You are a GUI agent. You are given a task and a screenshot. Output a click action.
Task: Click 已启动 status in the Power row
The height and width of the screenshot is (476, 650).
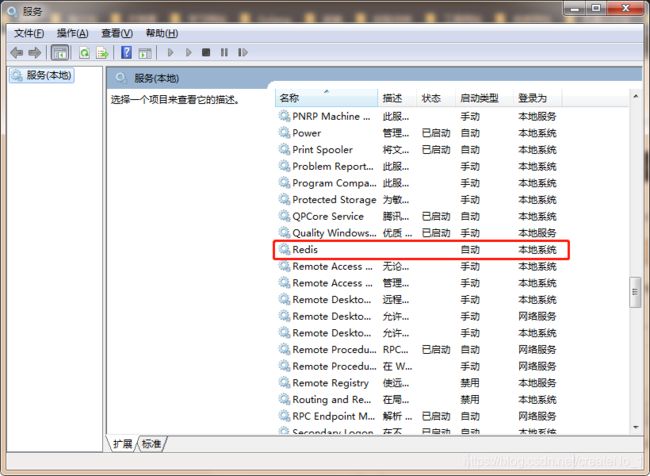436,133
